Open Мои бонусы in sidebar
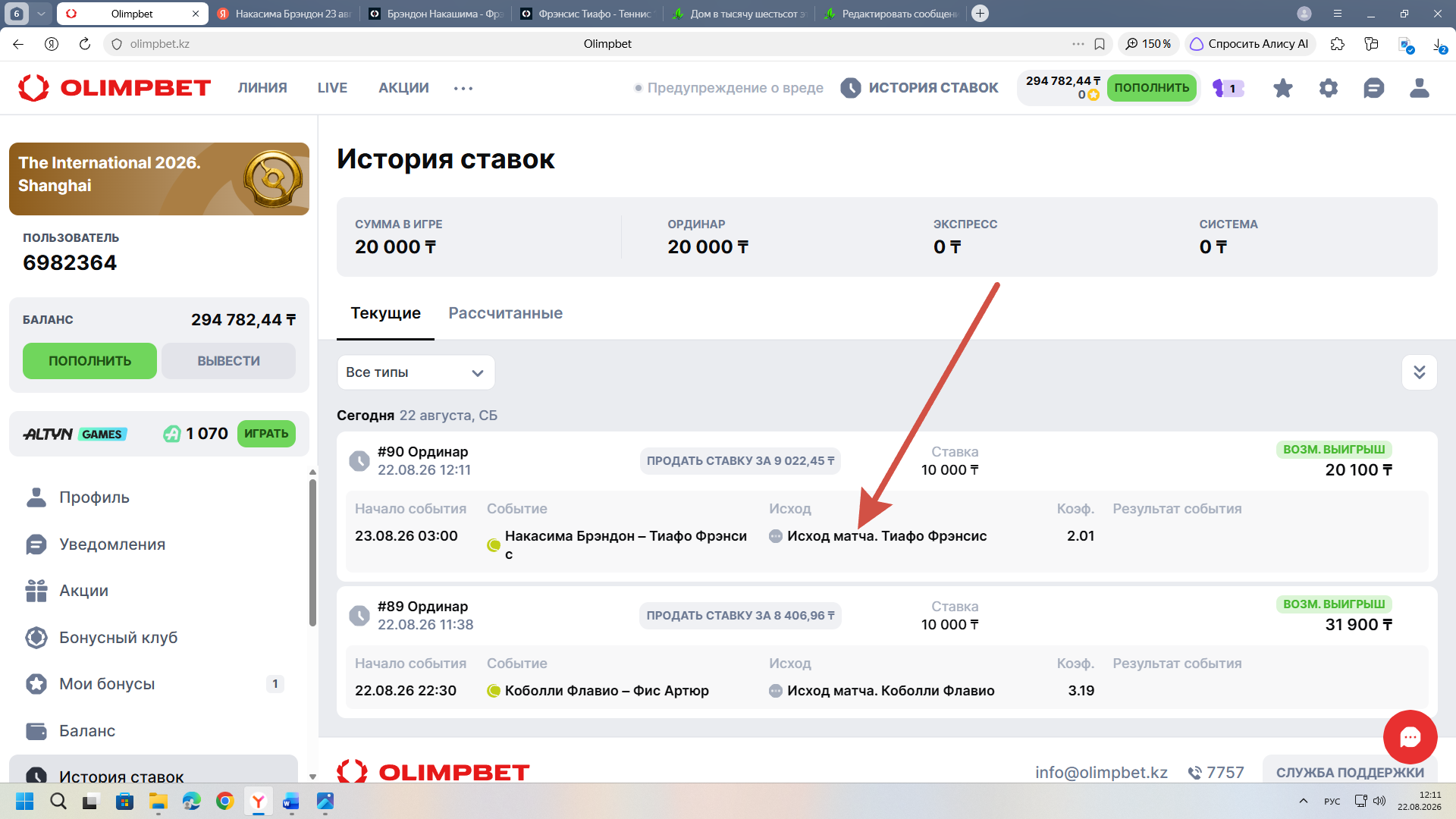Viewport: 1456px width, 819px height. 106,684
